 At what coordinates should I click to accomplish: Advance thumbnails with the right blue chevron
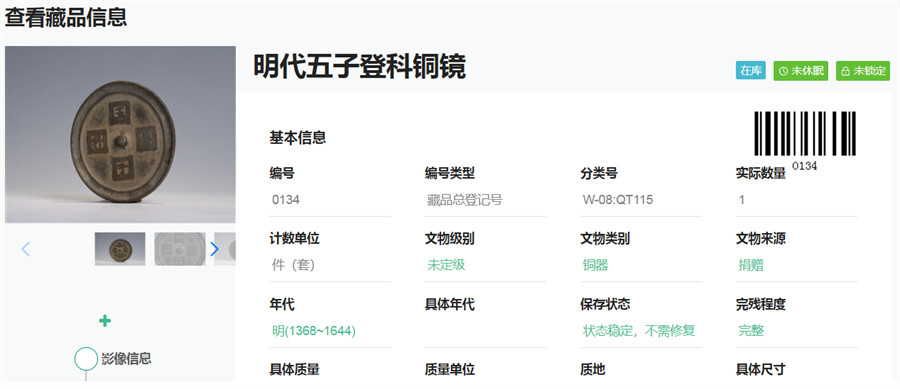coord(214,249)
